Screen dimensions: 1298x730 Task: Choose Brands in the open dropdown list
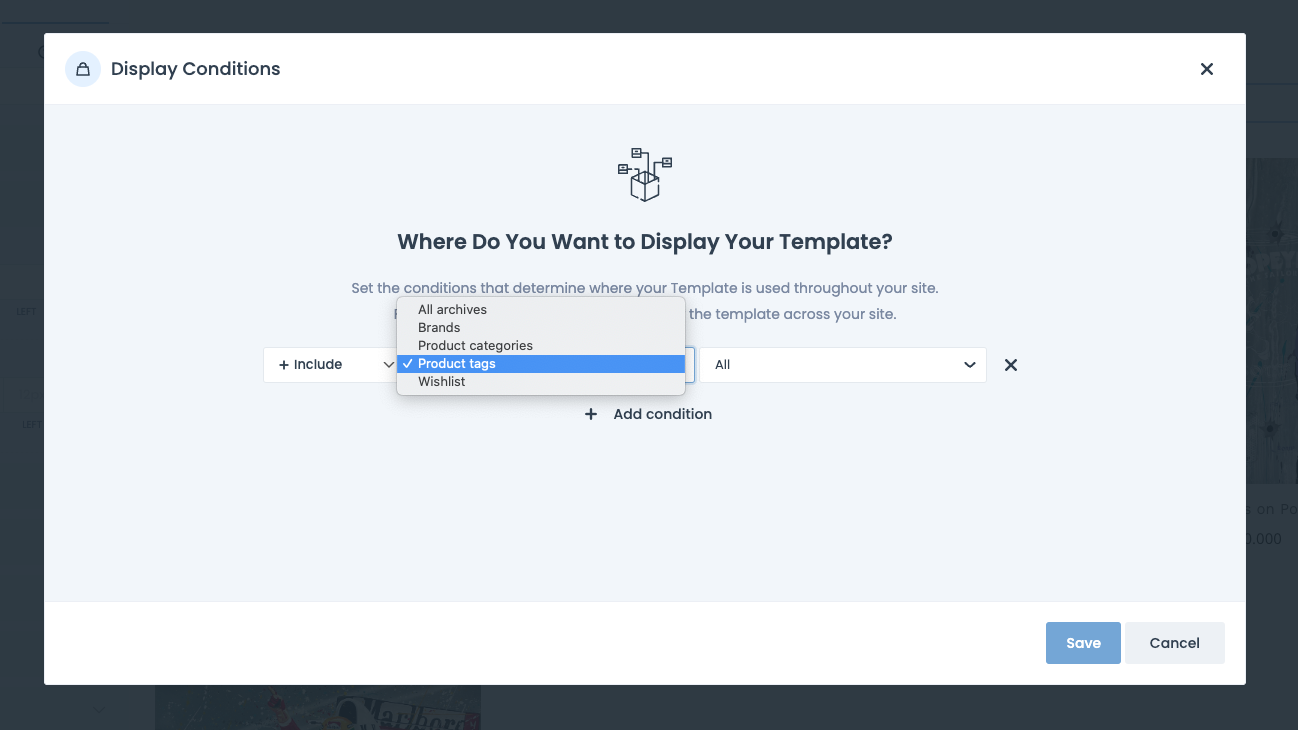click(439, 328)
